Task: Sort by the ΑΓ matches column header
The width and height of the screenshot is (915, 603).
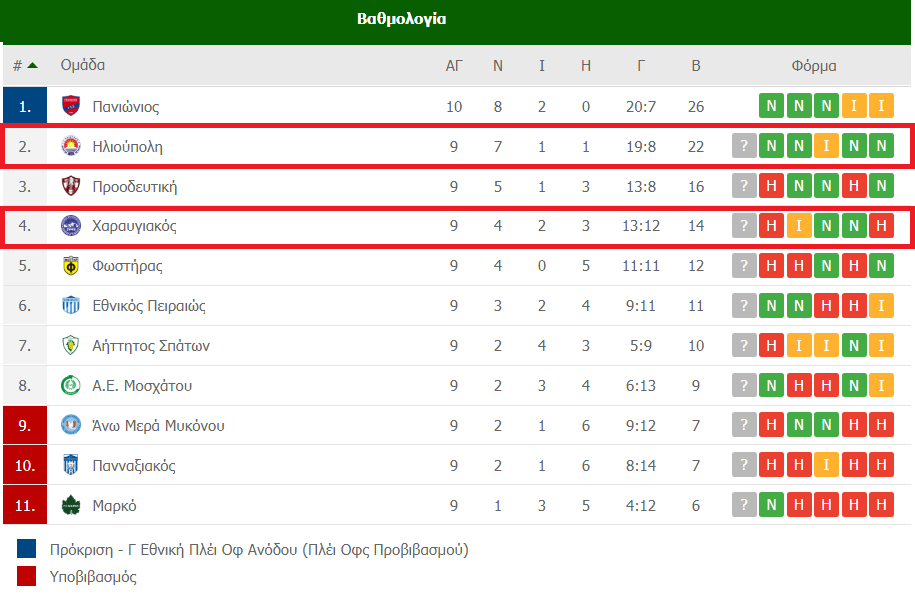Action: pyautogui.click(x=454, y=65)
